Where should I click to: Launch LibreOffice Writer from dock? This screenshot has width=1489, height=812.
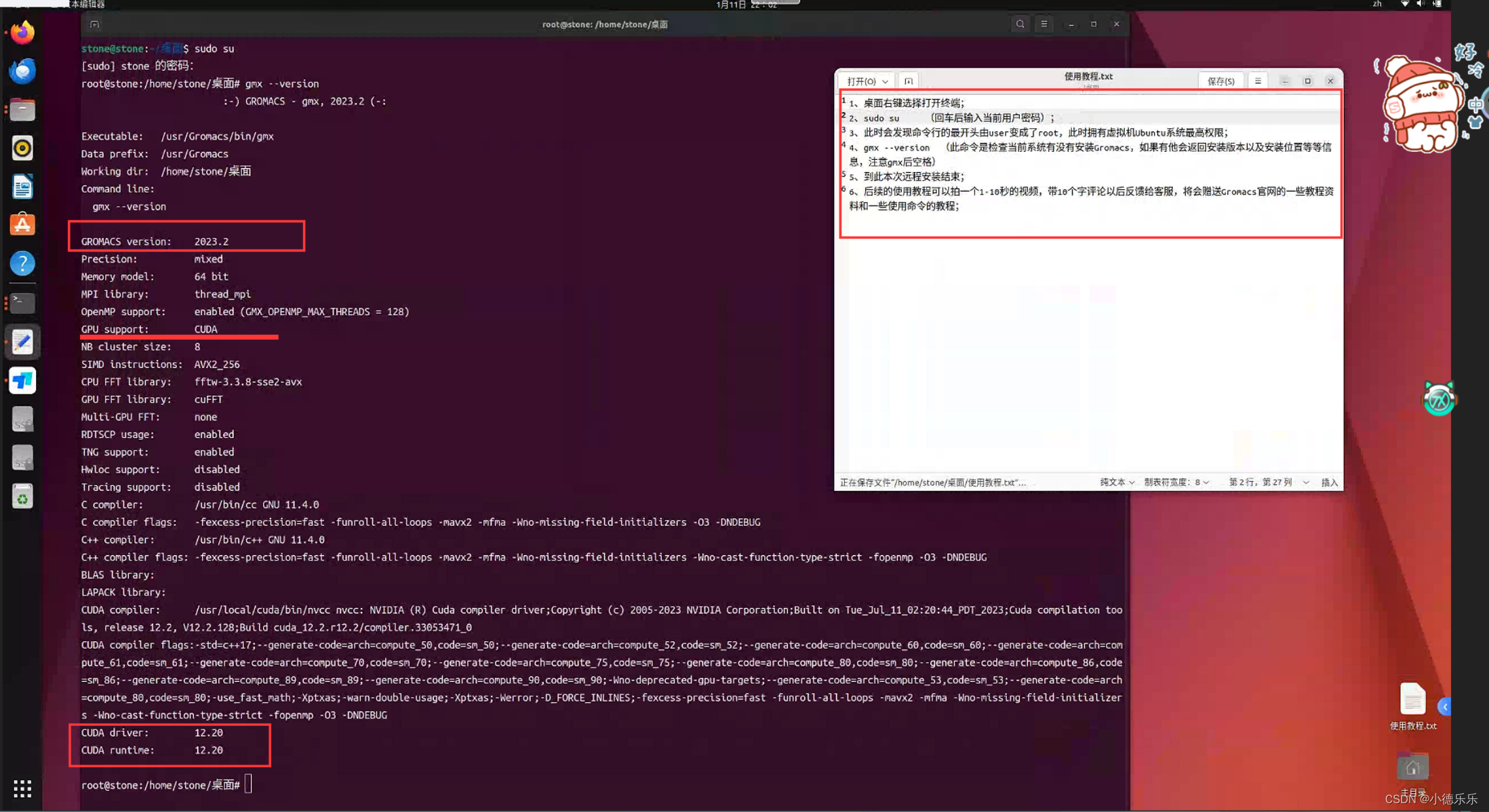[x=22, y=186]
